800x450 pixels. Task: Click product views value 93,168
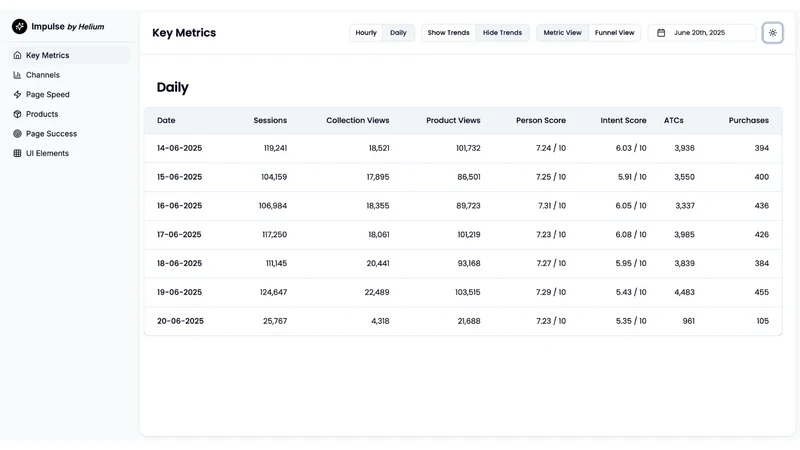[469, 263]
